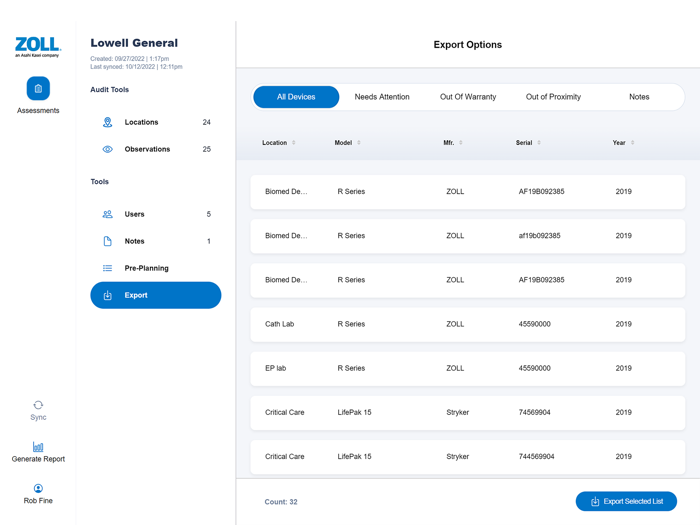This screenshot has width=700, height=525.
Task: Click year 2019 in Cath Lab row
Action: 623,324
